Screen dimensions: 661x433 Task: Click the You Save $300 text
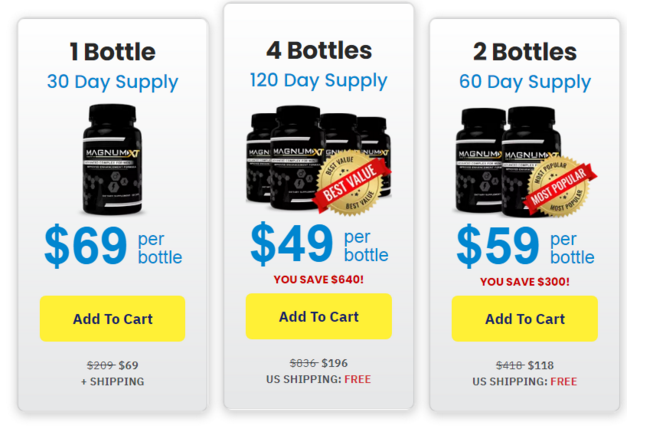tap(525, 282)
